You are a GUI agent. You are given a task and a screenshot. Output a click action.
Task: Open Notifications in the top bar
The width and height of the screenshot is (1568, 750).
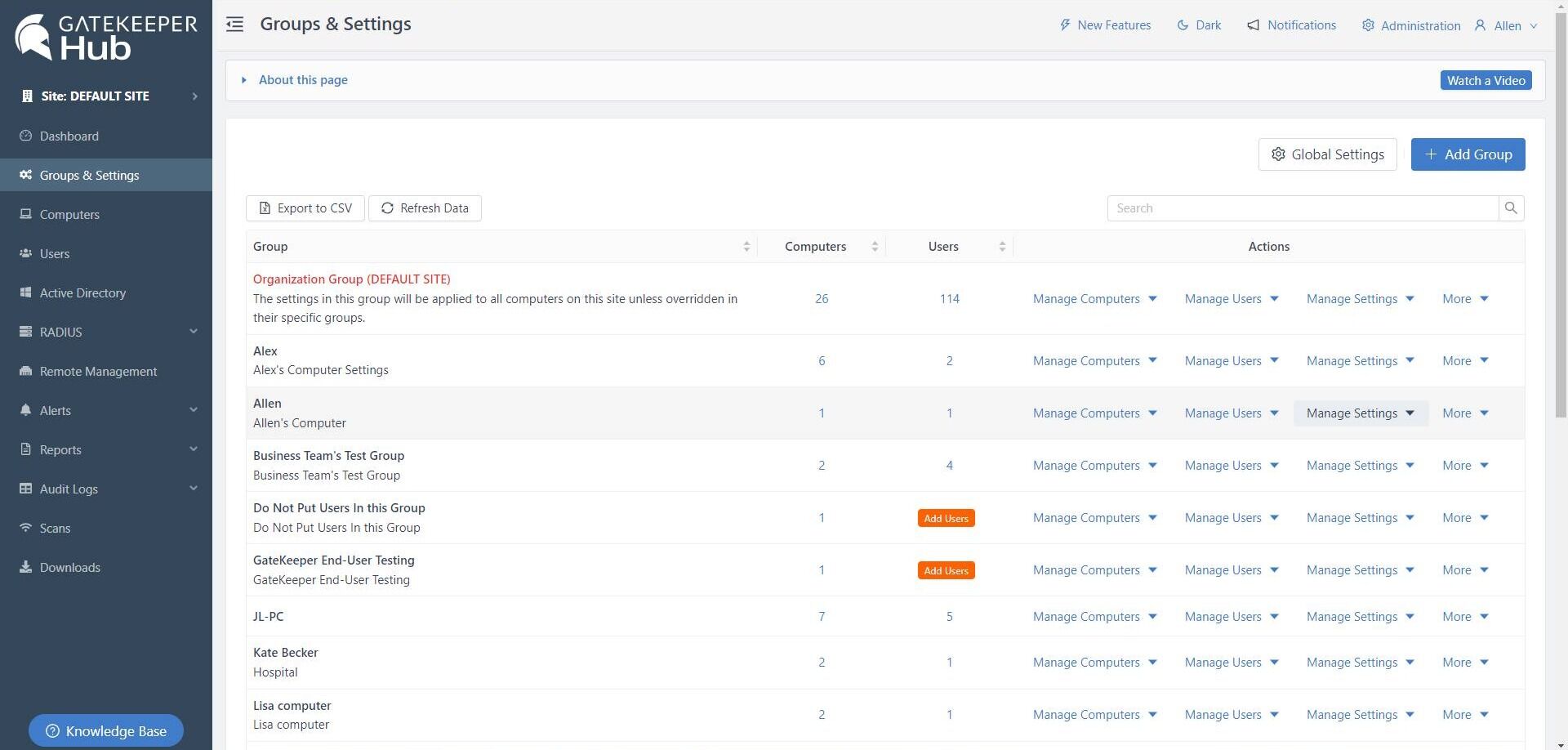click(1291, 25)
